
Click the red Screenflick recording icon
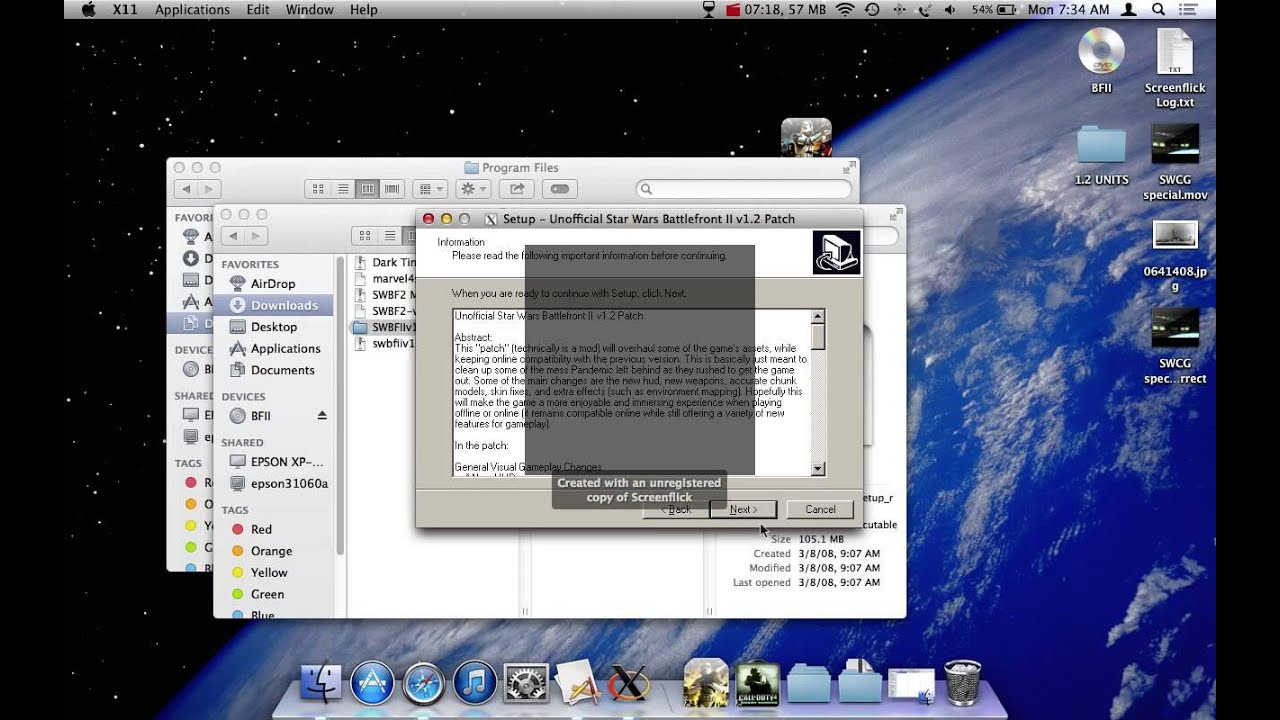pyautogui.click(x=732, y=9)
